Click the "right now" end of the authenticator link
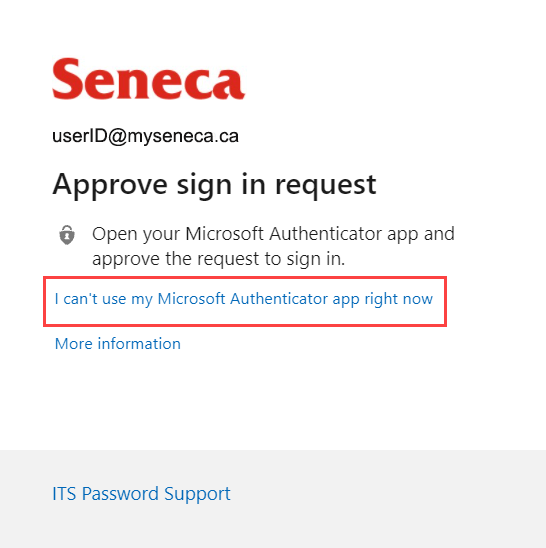546x548 pixels. 398,299
